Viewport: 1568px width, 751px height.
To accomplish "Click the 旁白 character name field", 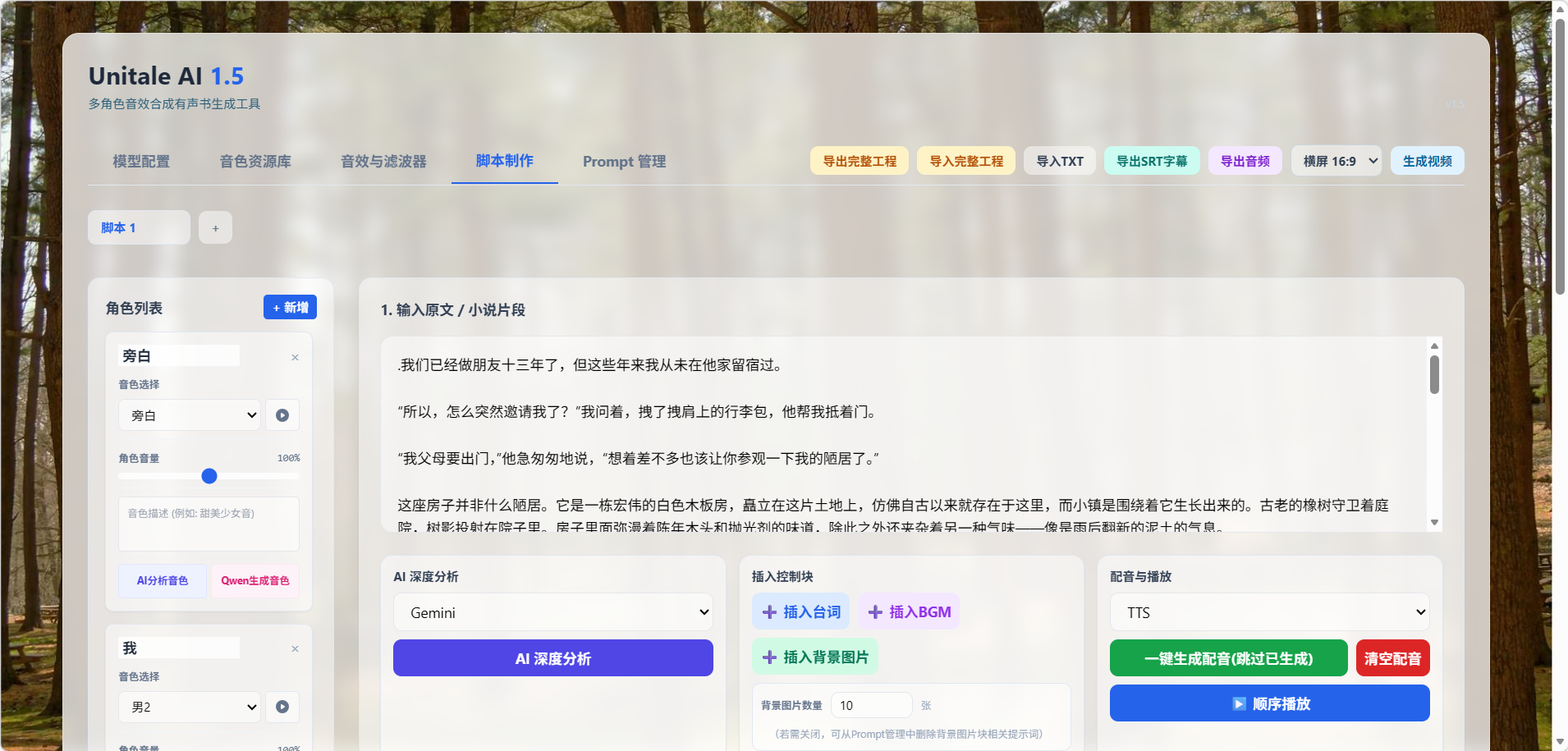I will coord(179,355).
